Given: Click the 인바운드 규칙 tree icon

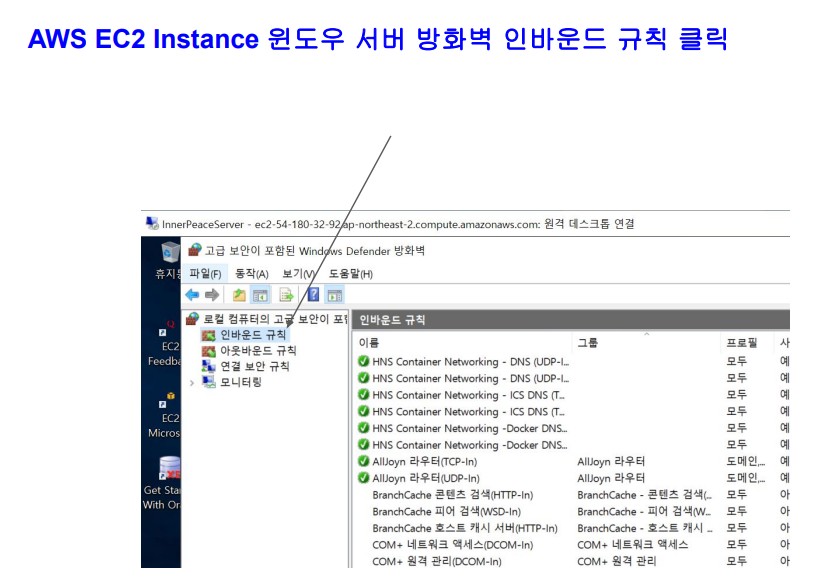Looking at the screenshot, I should click(x=208, y=335).
